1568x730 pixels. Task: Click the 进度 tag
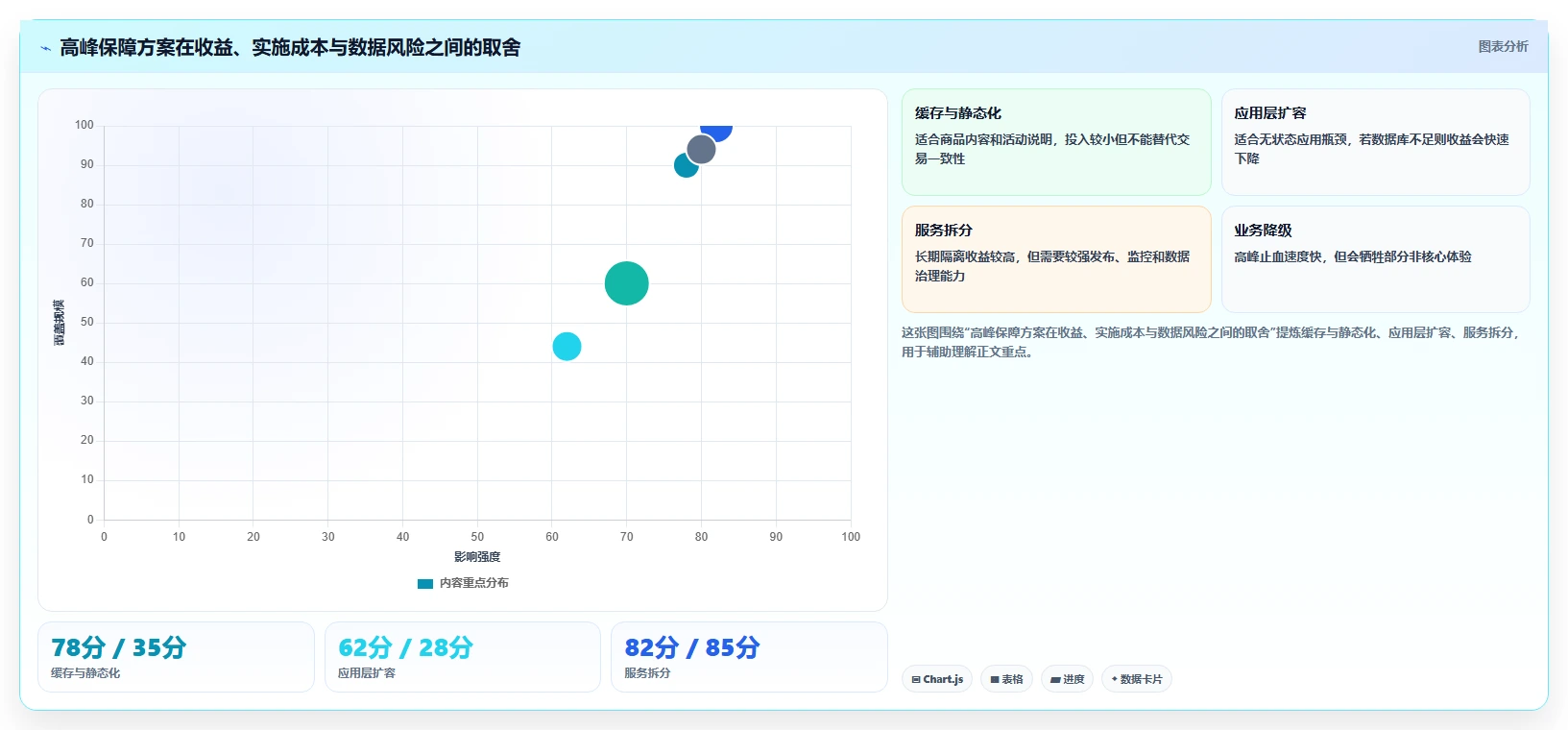(1068, 679)
